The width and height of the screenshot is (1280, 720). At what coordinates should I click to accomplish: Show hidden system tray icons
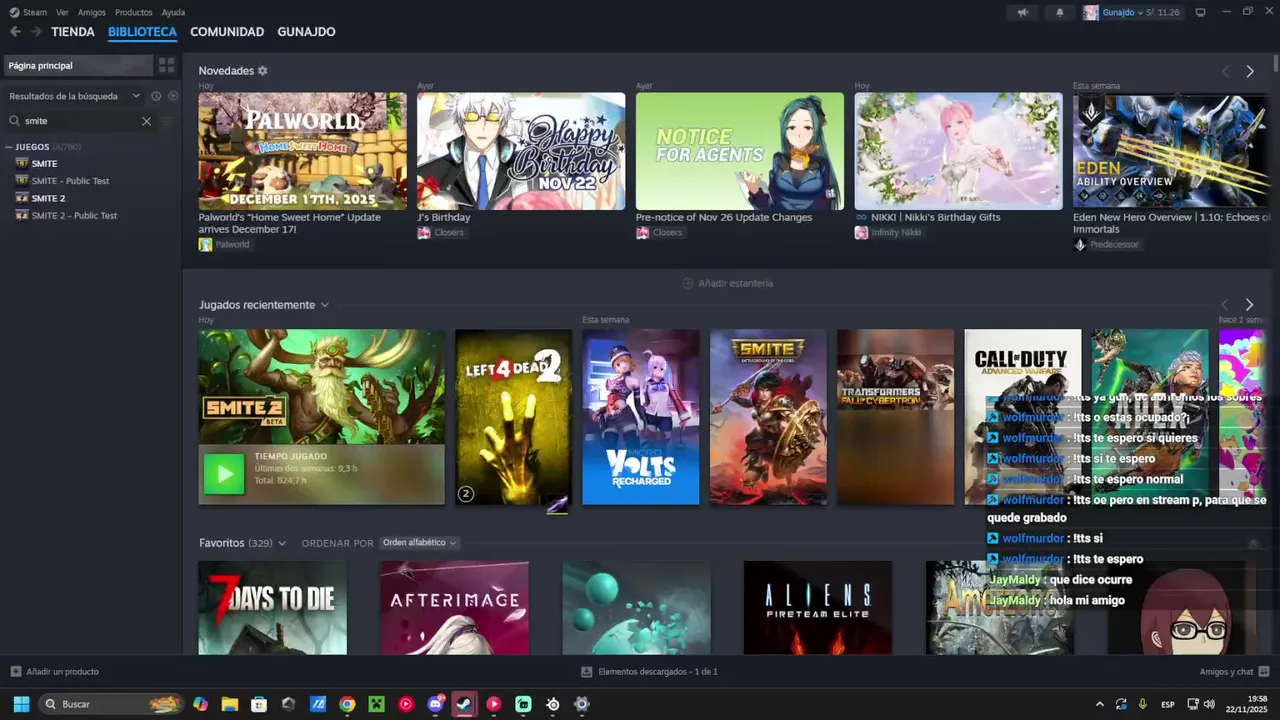click(1100, 704)
